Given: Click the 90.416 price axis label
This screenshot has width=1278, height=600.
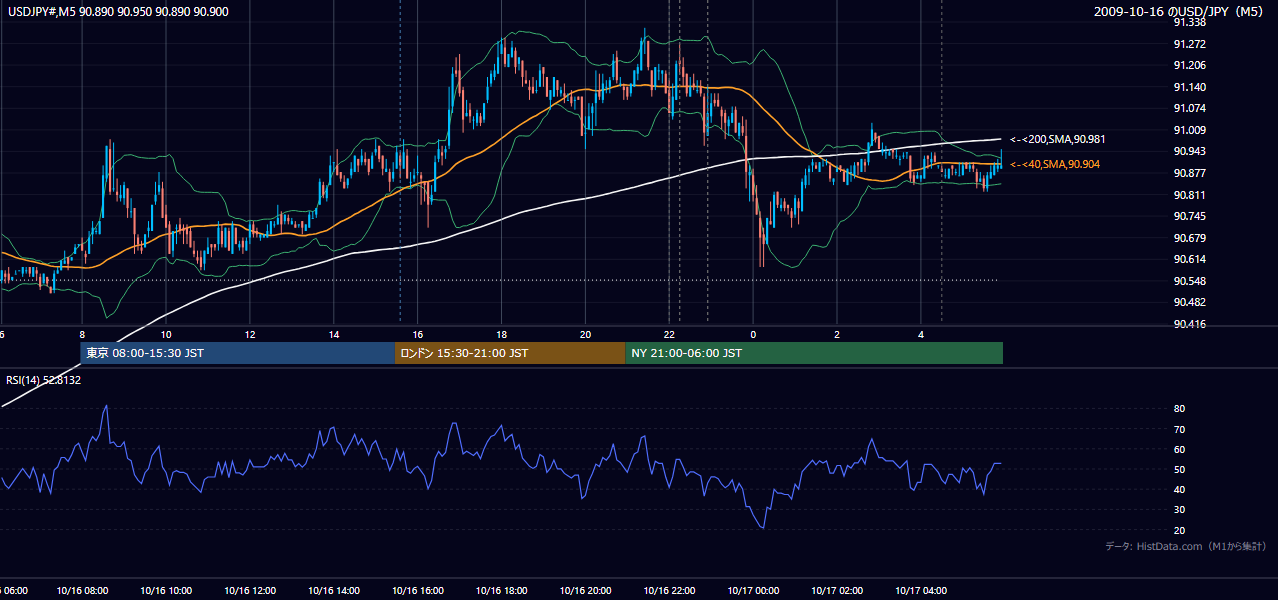Looking at the screenshot, I should [x=1189, y=324].
